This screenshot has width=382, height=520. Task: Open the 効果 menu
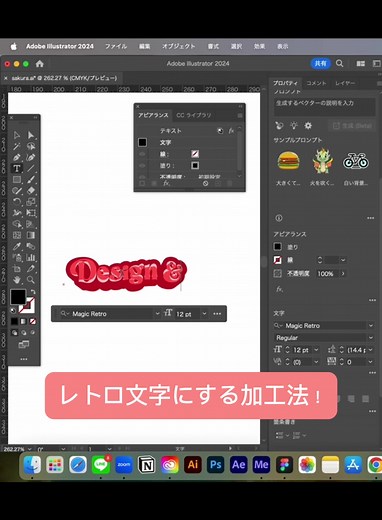click(x=259, y=46)
